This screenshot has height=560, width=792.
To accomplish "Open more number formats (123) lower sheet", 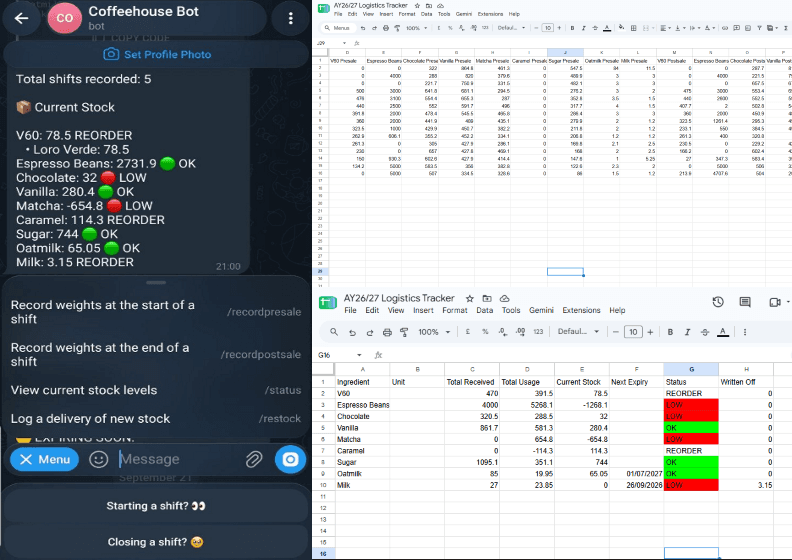I will coord(538,332).
